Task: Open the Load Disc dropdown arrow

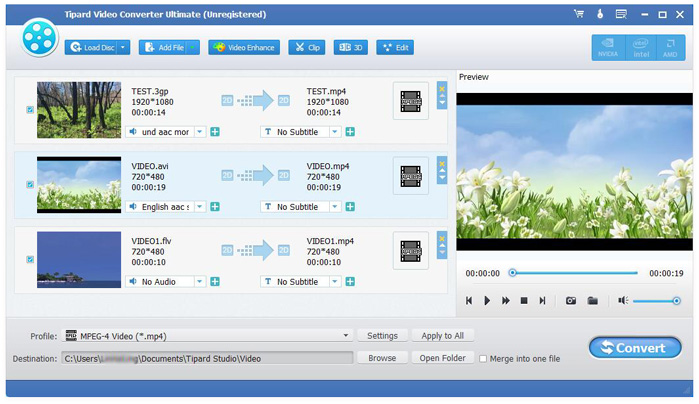Action: tap(123, 47)
